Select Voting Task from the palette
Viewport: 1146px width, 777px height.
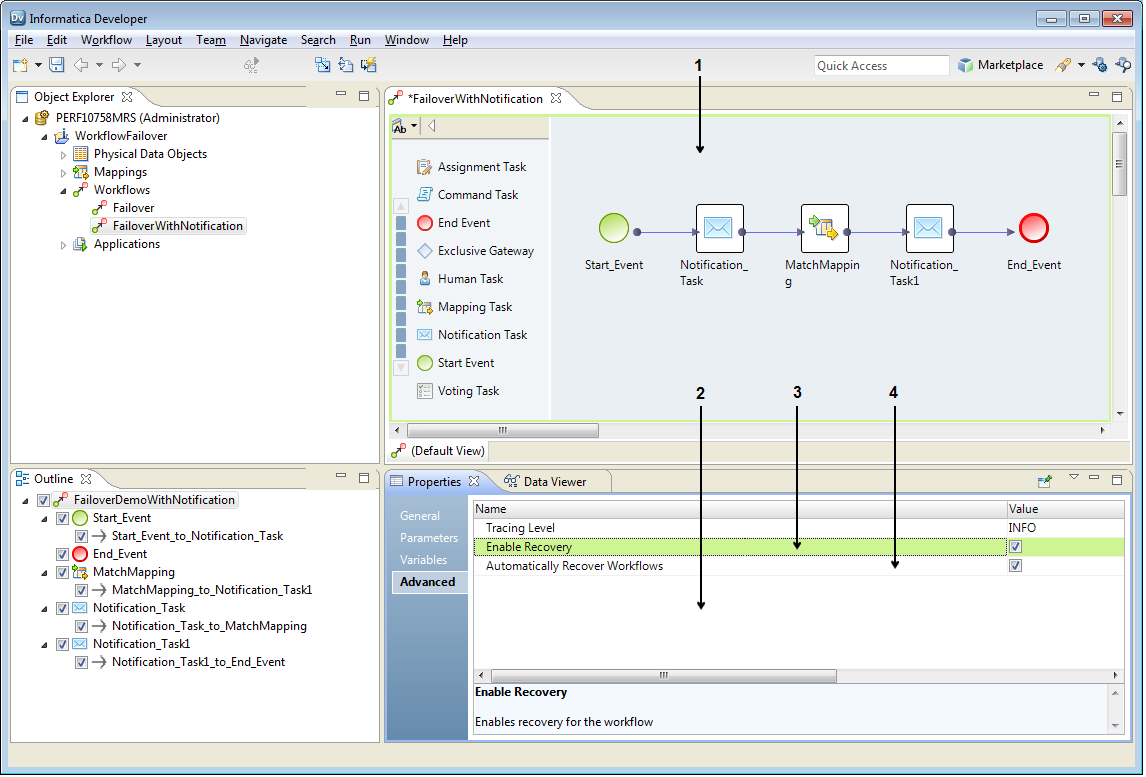(x=468, y=391)
